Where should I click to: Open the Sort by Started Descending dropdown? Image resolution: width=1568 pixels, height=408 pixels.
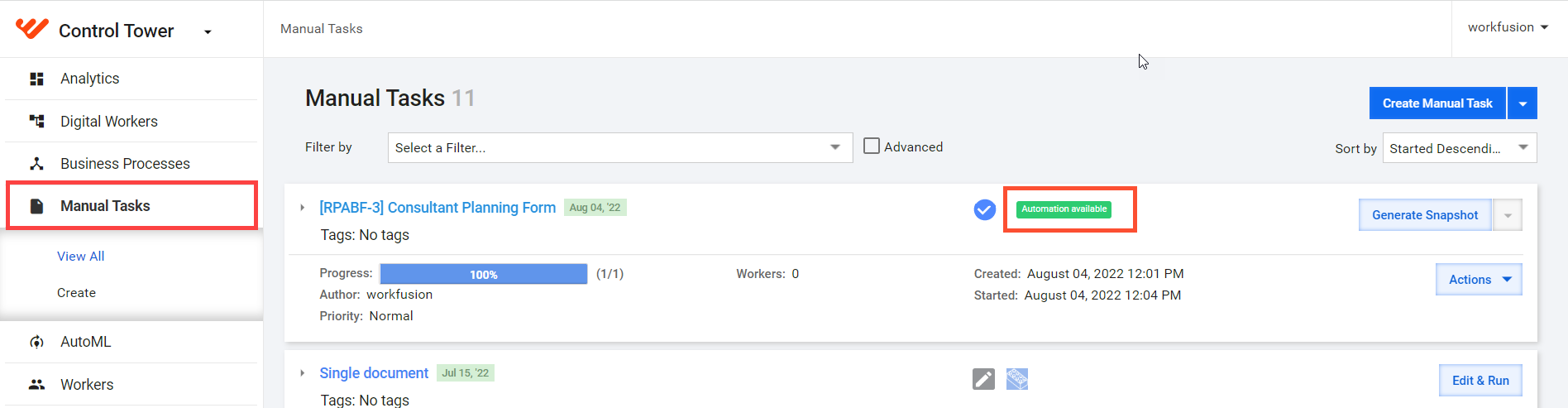tap(1460, 147)
